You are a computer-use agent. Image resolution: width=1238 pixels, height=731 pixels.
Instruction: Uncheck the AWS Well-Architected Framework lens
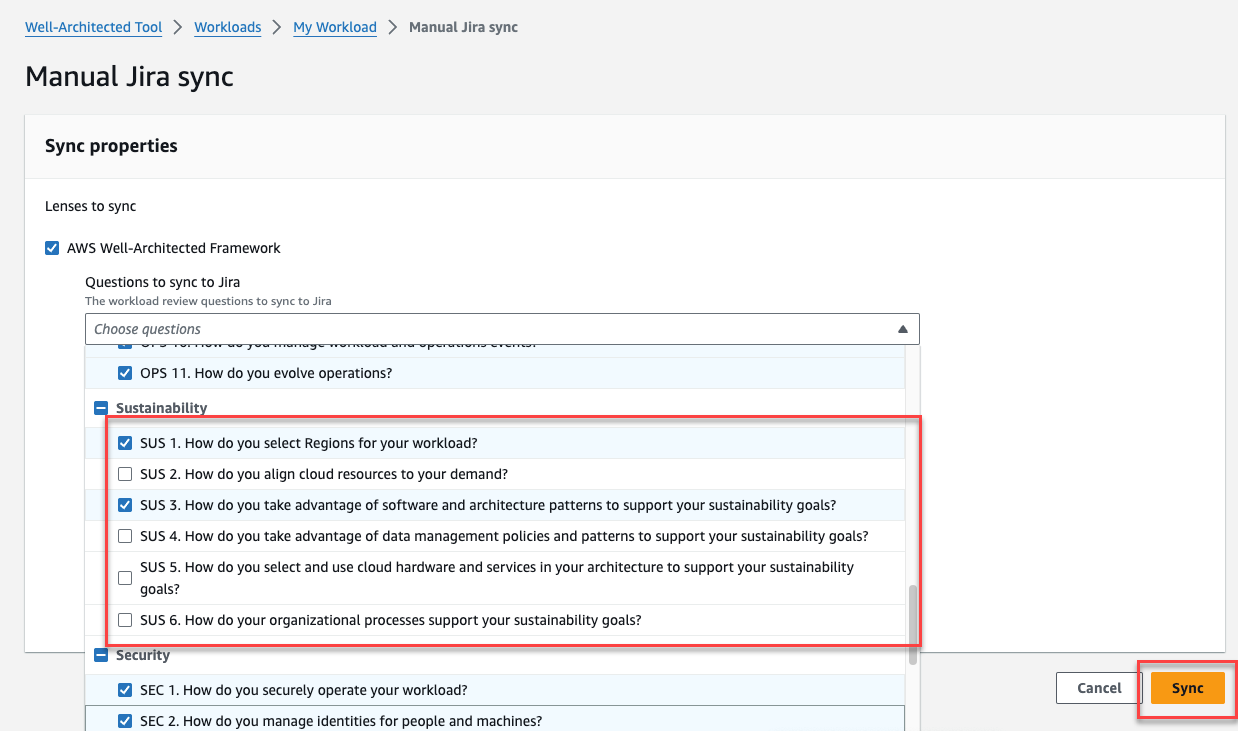tap(51, 247)
